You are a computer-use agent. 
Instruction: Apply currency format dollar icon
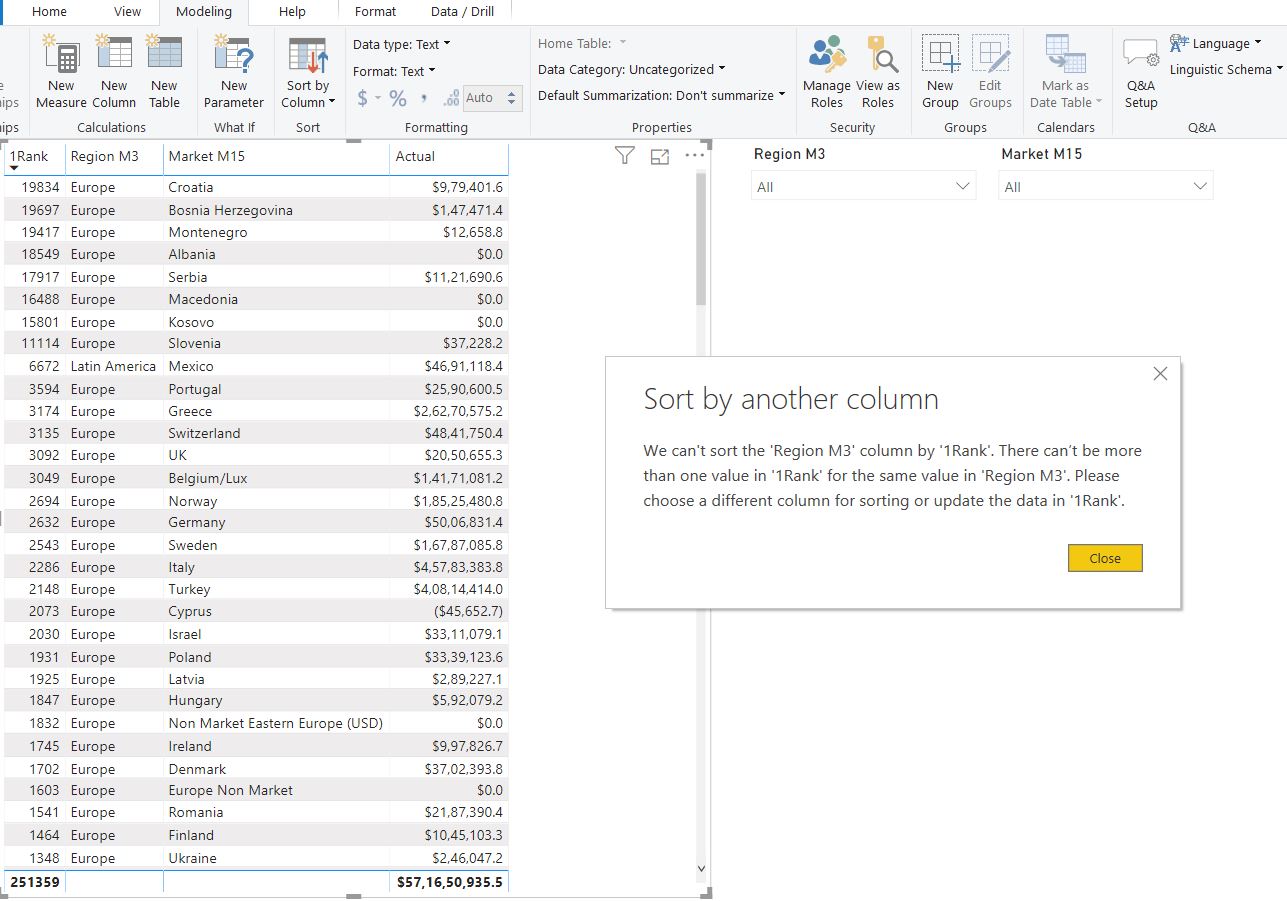coord(363,98)
